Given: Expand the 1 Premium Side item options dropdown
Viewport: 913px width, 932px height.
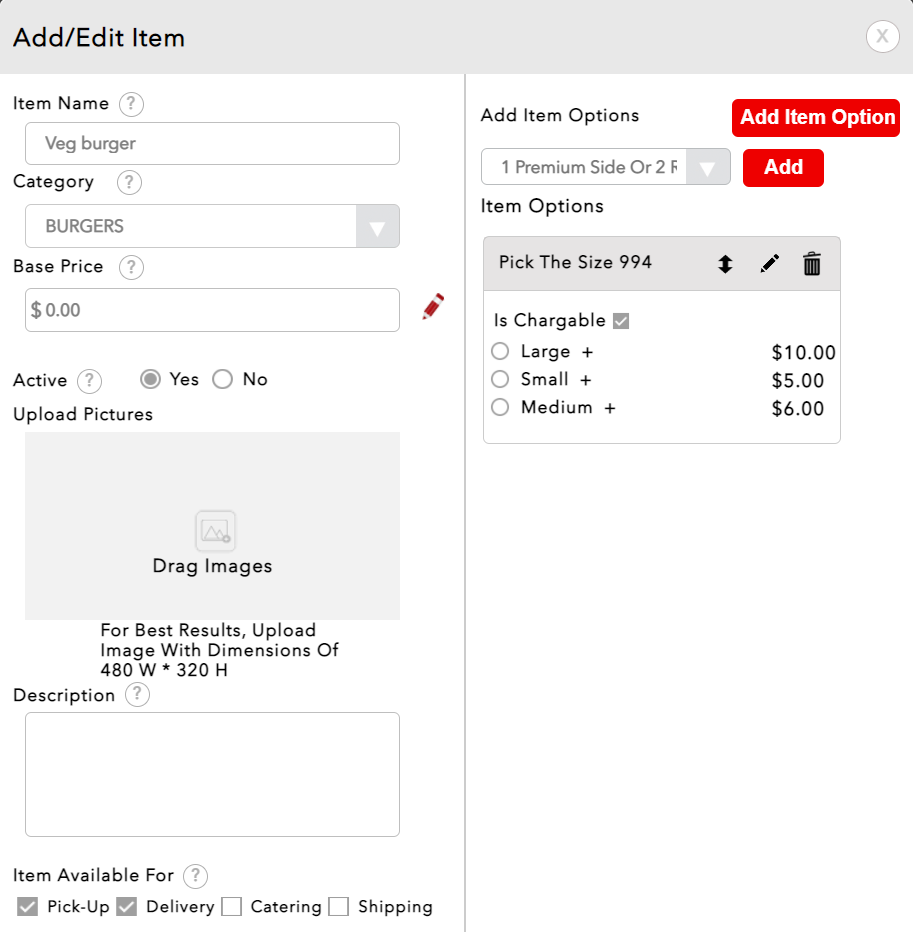Looking at the screenshot, I should click(x=707, y=168).
